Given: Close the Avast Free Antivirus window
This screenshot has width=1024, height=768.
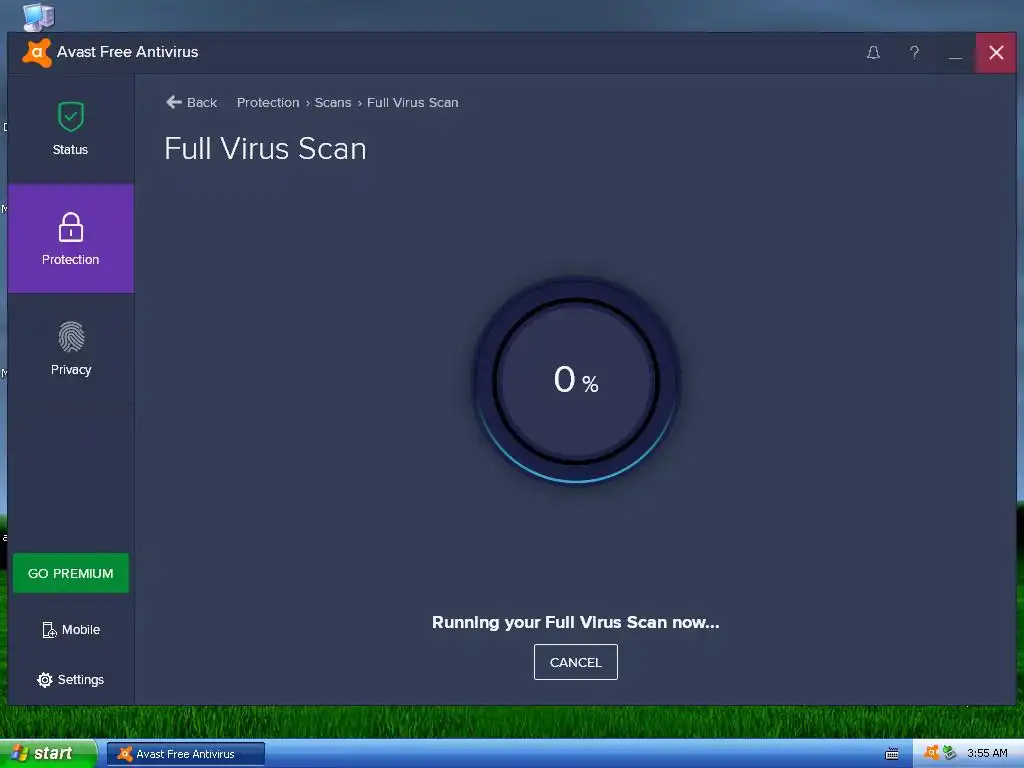Looking at the screenshot, I should (996, 53).
